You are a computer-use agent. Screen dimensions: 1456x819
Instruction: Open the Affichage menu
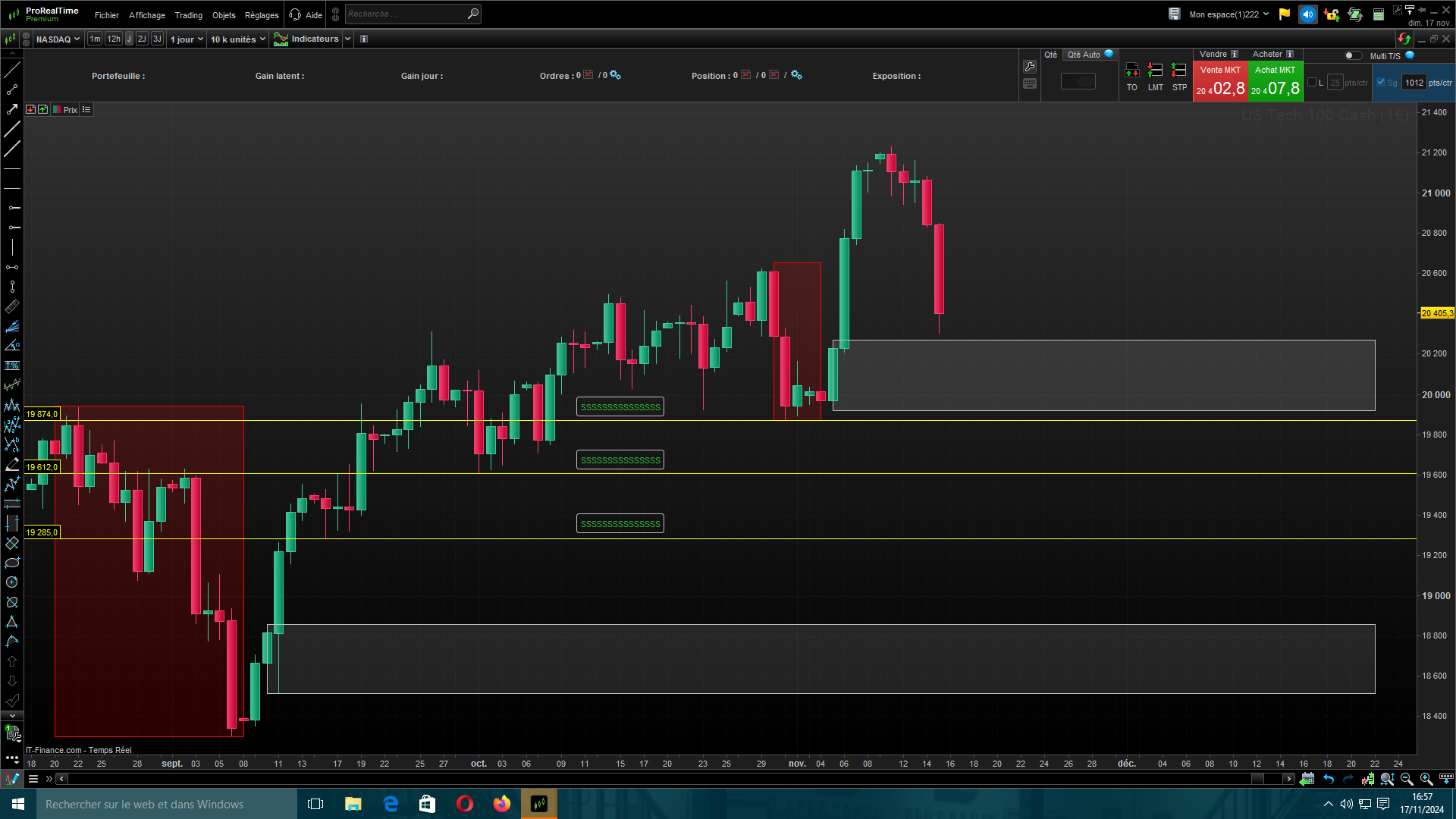point(146,15)
